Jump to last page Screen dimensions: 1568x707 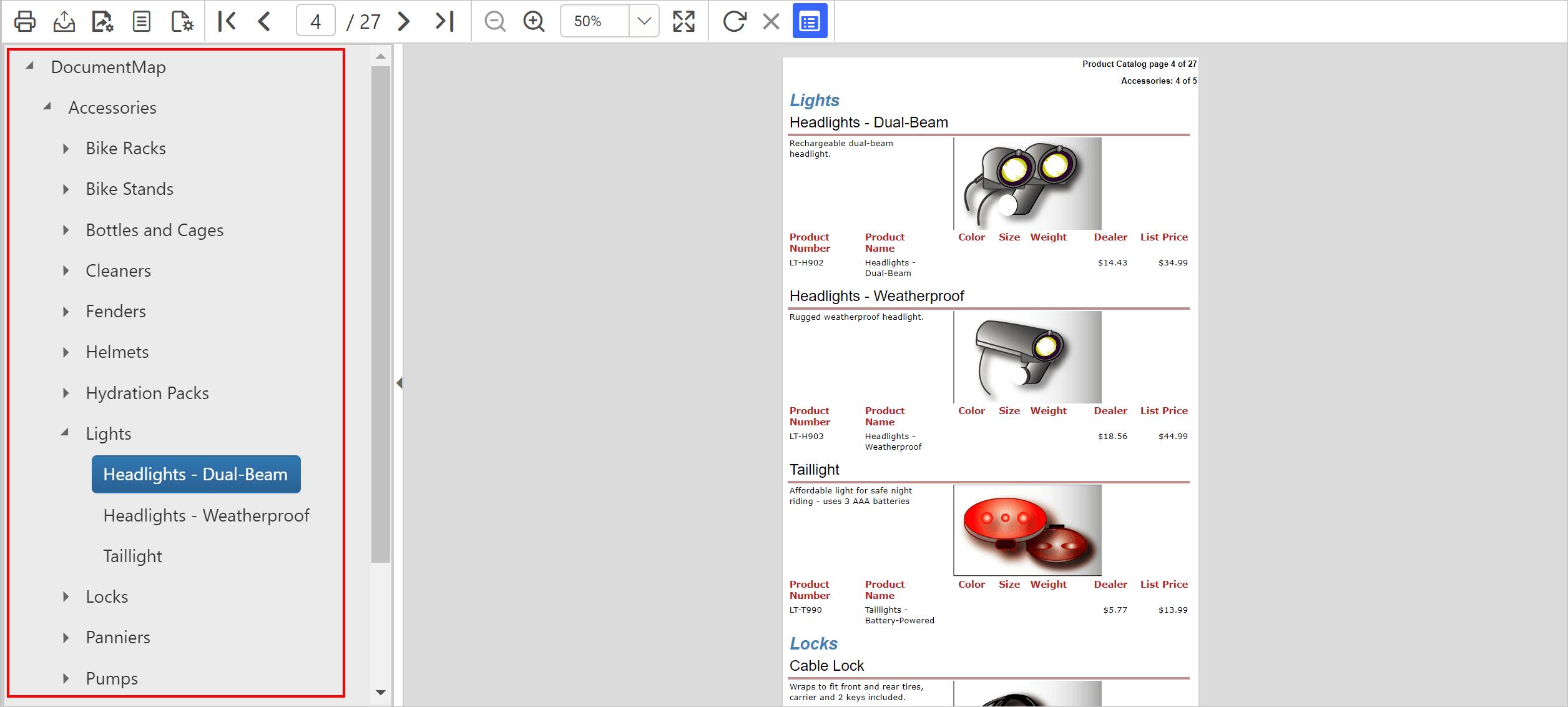[444, 21]
